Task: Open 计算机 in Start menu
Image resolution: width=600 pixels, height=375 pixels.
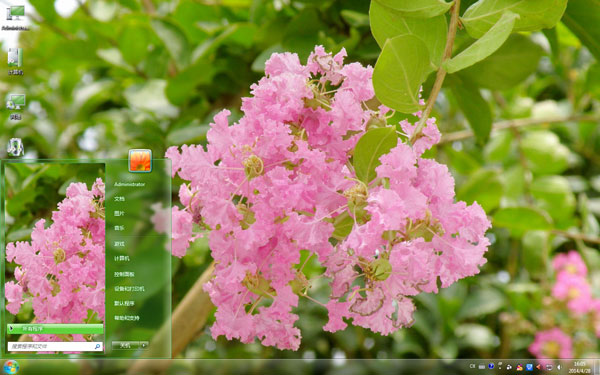Action: pos(122,259)
